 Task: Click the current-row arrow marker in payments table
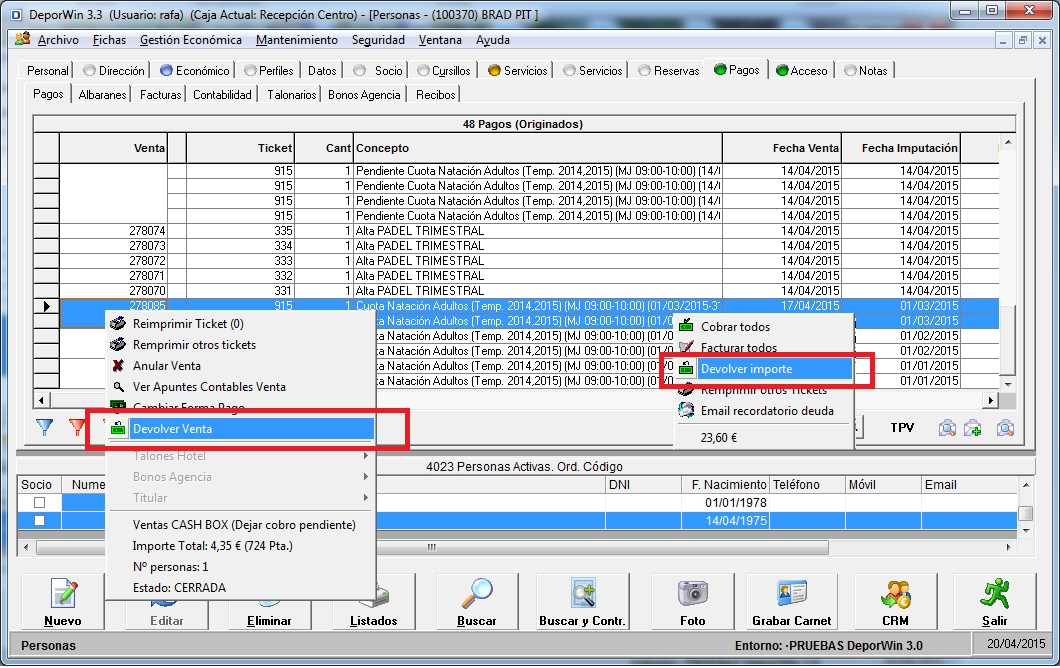tap(47, 306)
